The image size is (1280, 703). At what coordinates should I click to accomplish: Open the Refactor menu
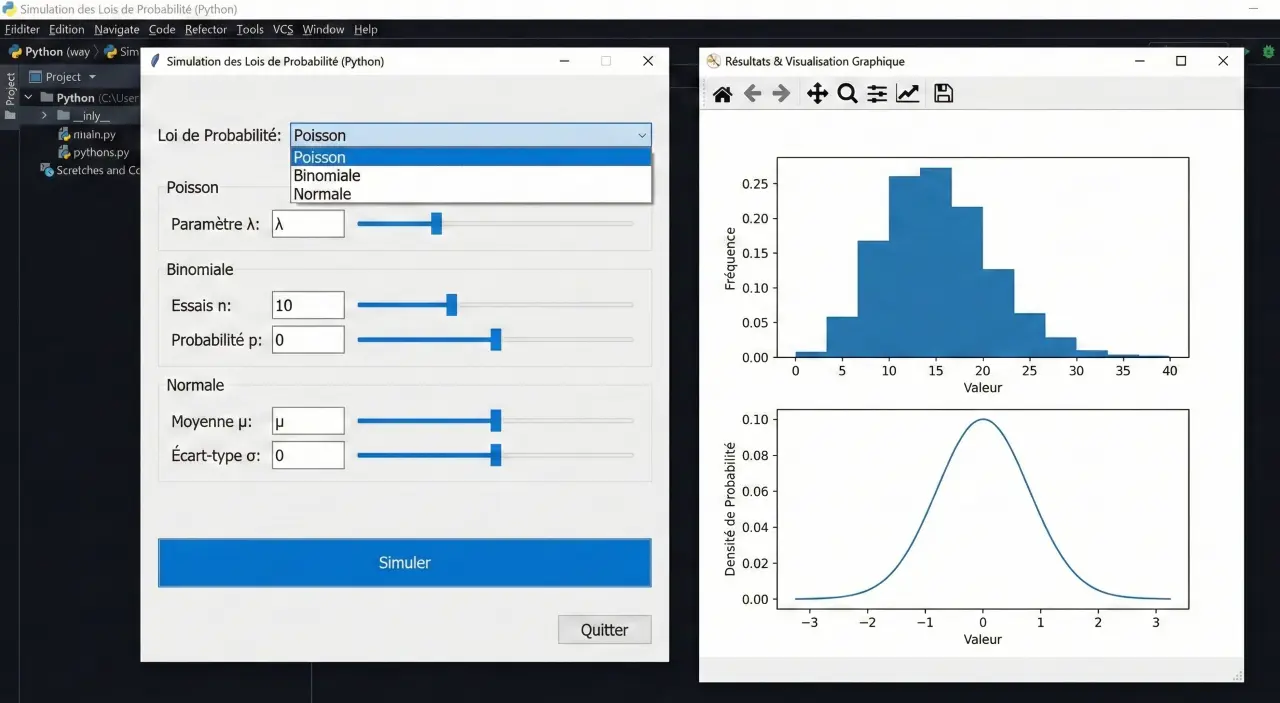pos(206,29)
